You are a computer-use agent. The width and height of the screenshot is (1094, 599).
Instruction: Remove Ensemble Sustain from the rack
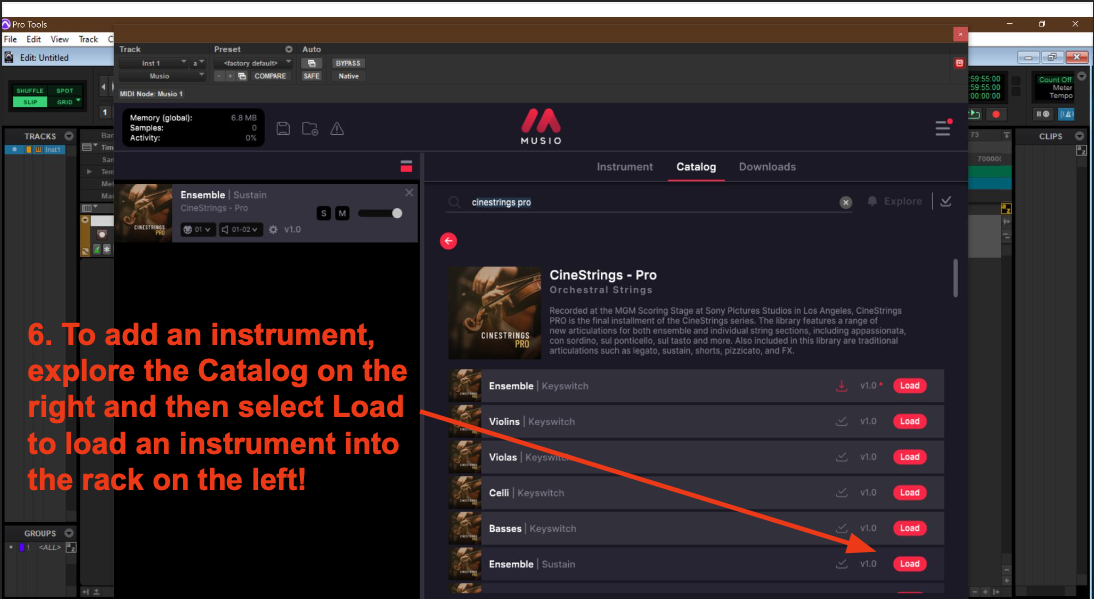point(409,193)
